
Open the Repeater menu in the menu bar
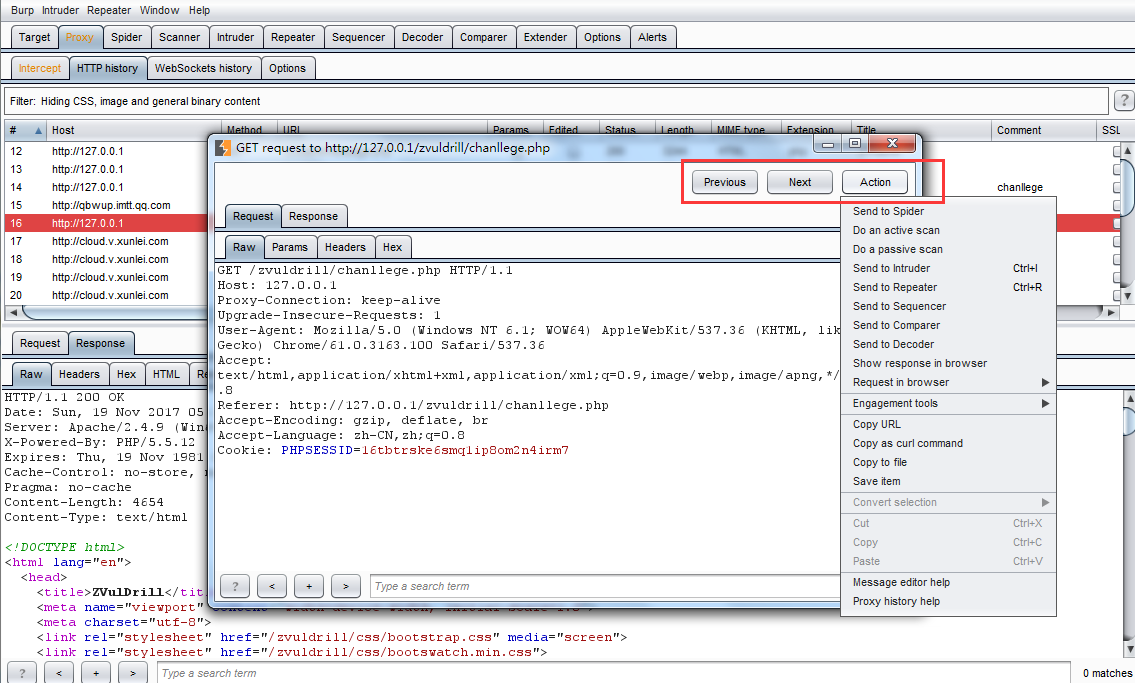coord(109,10)
